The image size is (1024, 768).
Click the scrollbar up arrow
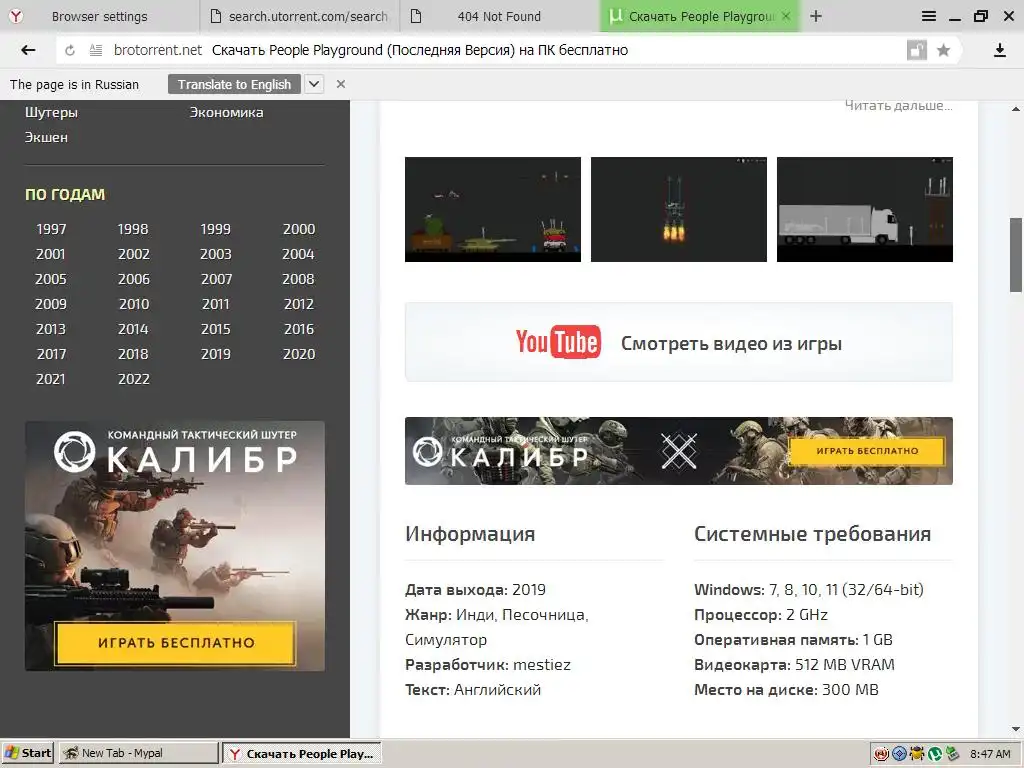[x=1016, y=108]
